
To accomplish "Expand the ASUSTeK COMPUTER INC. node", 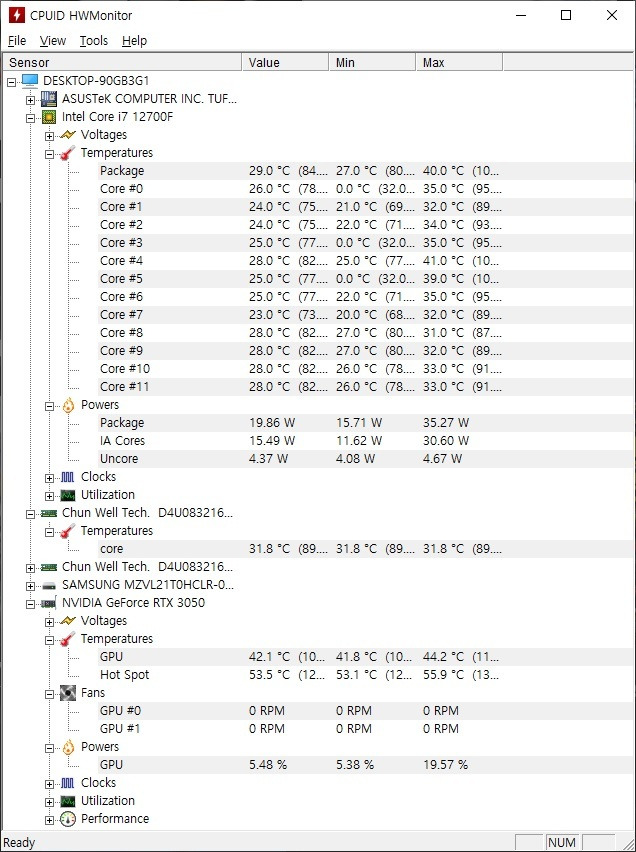I will point(30,100).
